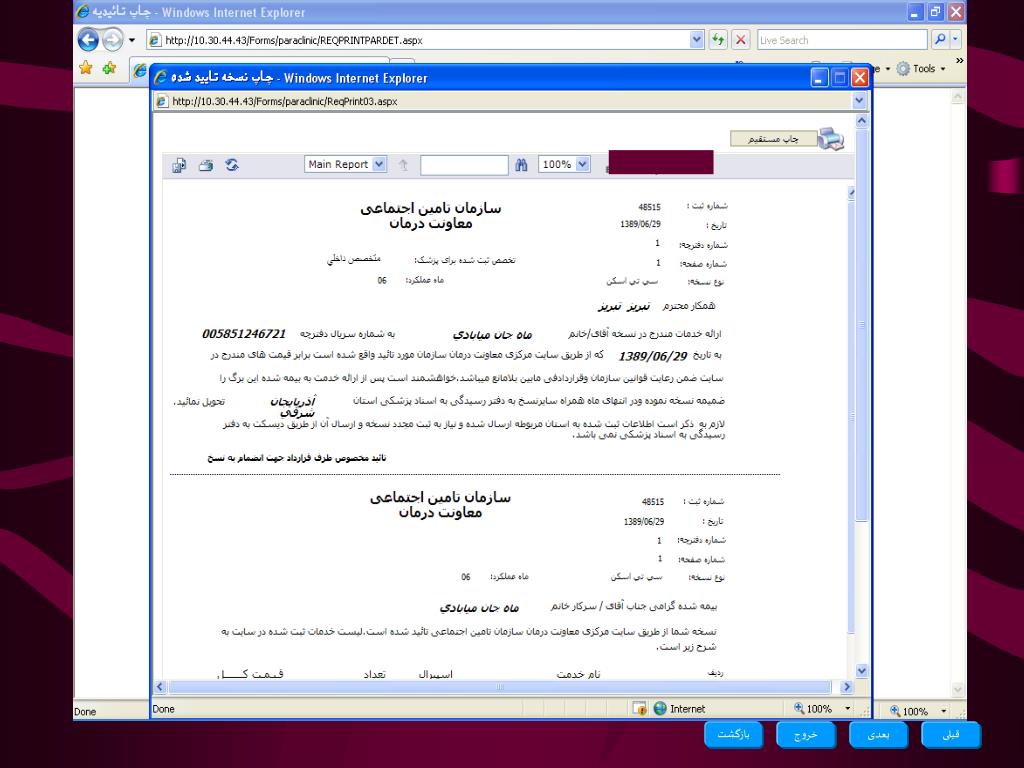This screenshot has width=1024, height=768.
Task: Click the serial number 005851246721
Action: (x=244, y=334)
